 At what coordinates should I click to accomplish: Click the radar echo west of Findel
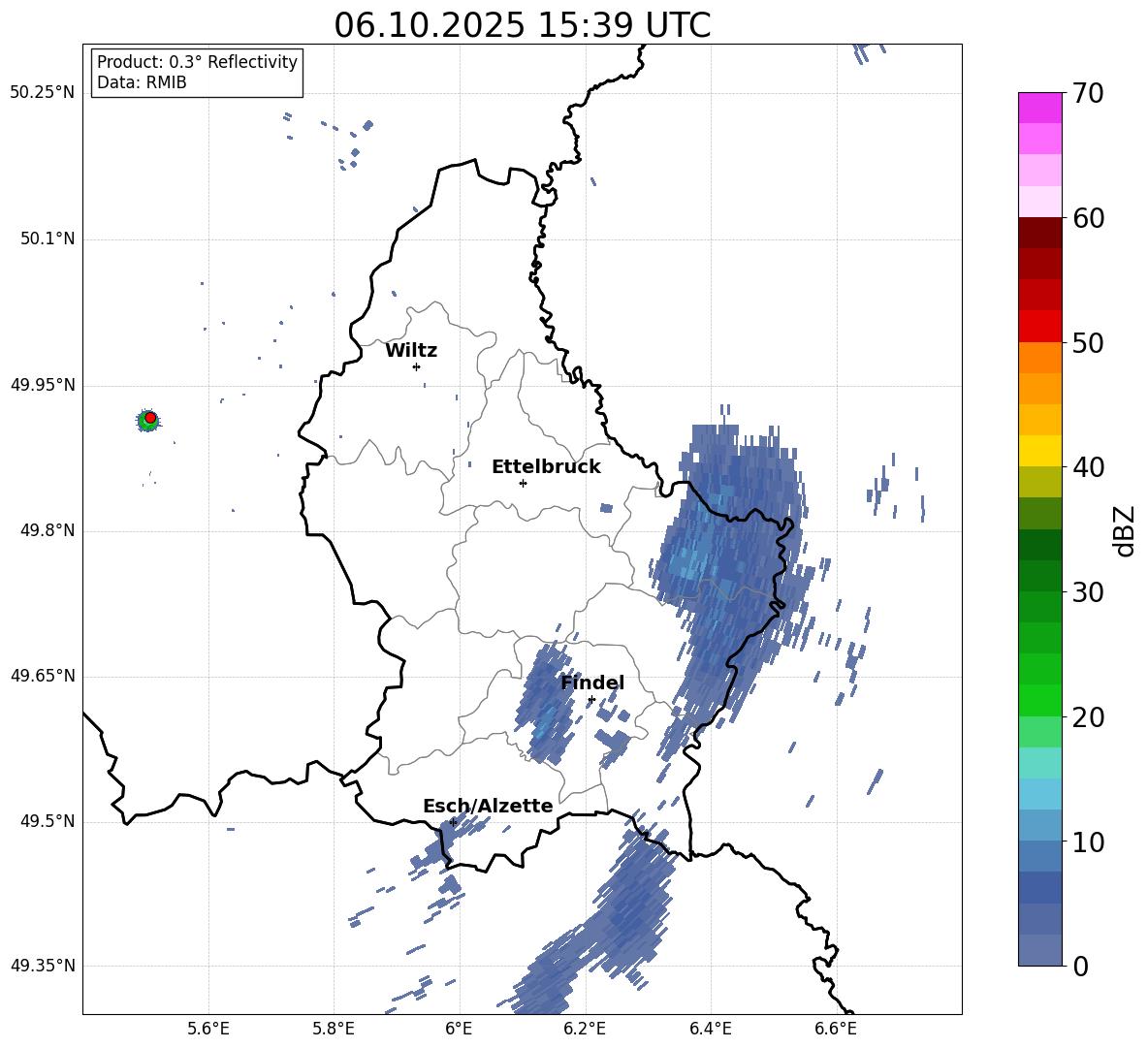(546, 705)
